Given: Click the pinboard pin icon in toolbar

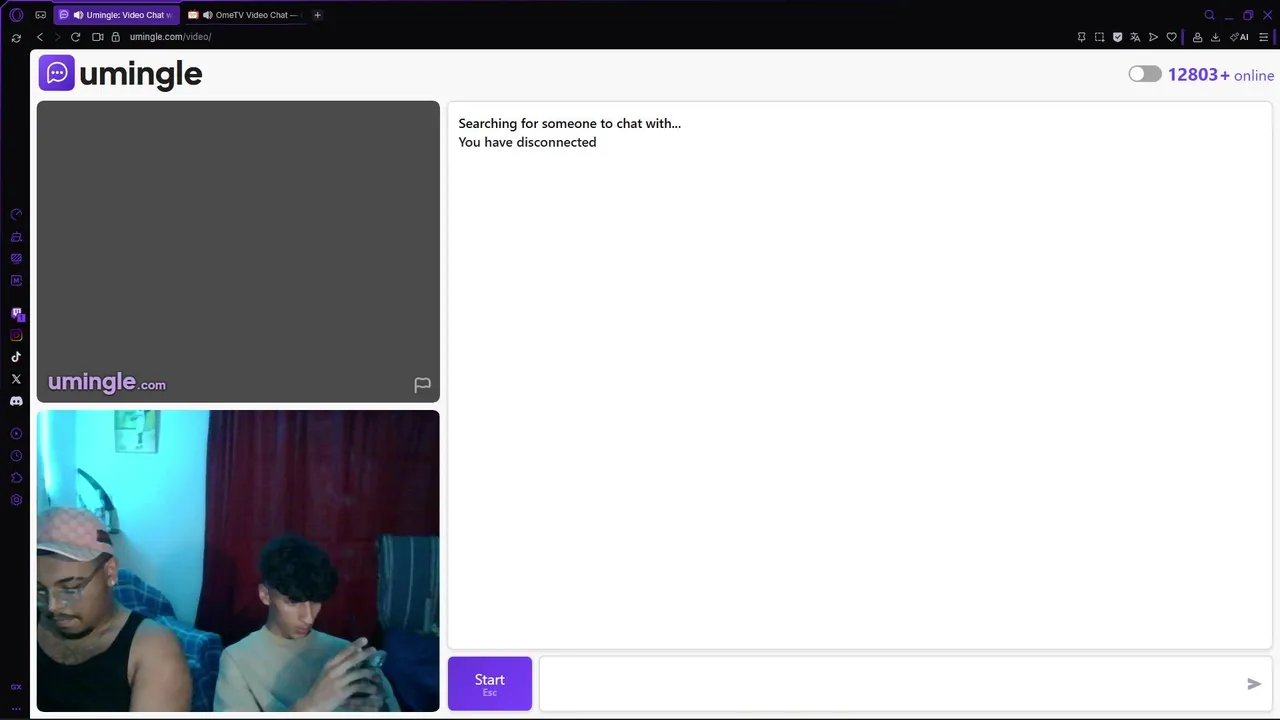Looking at the screenshot, I should pyautogui.click(x=1081, y=37).
